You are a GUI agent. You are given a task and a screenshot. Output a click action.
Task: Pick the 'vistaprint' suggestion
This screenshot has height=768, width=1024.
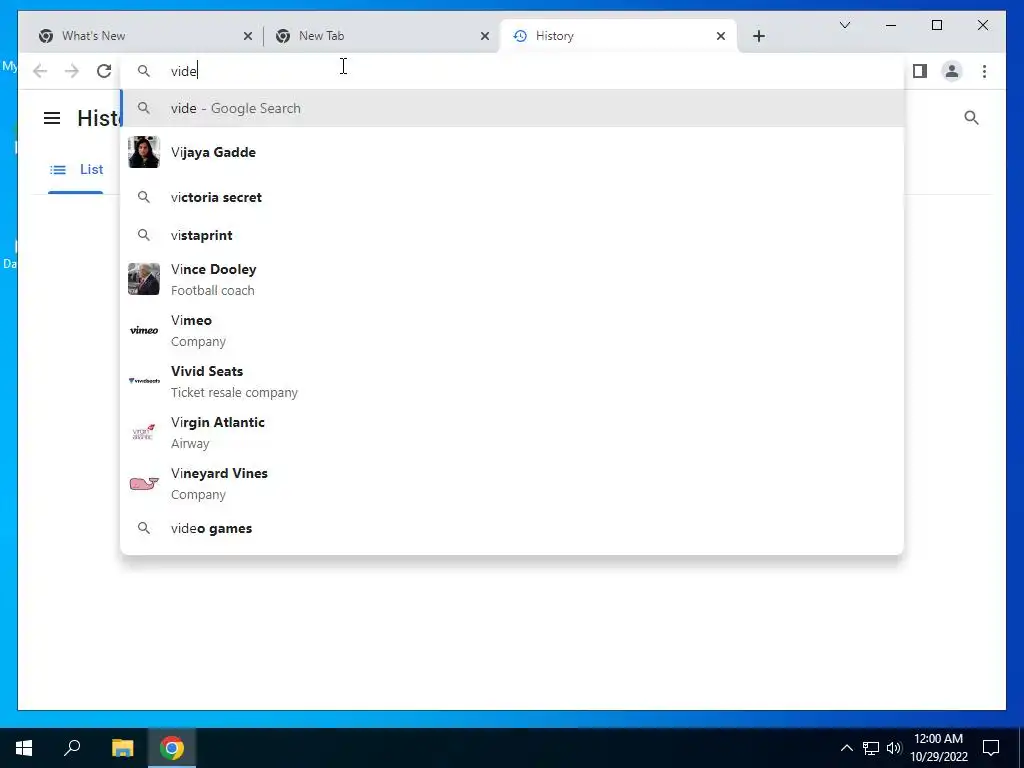512,235
